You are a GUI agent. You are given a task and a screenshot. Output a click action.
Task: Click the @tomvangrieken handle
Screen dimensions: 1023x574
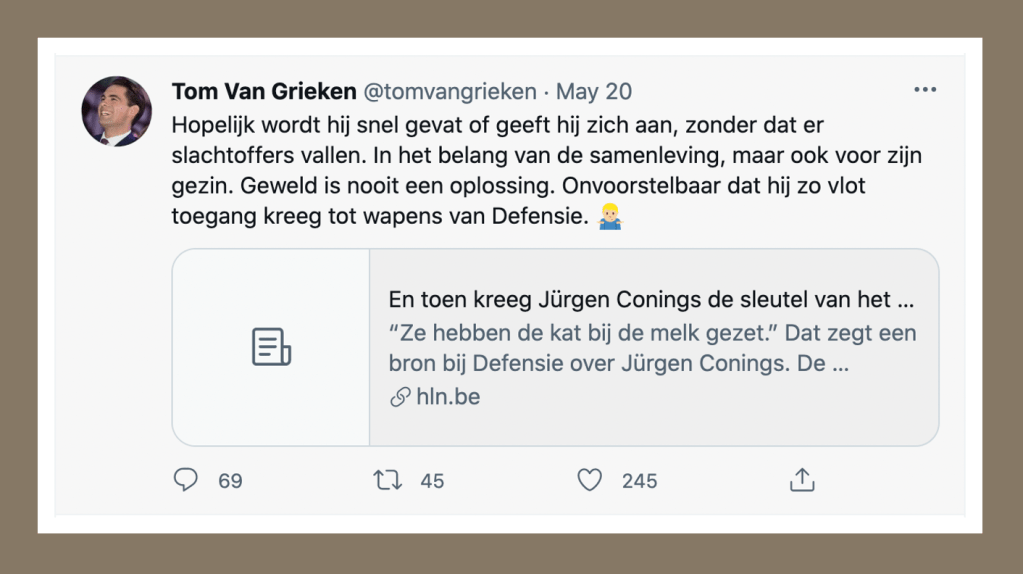coord(449,91)
